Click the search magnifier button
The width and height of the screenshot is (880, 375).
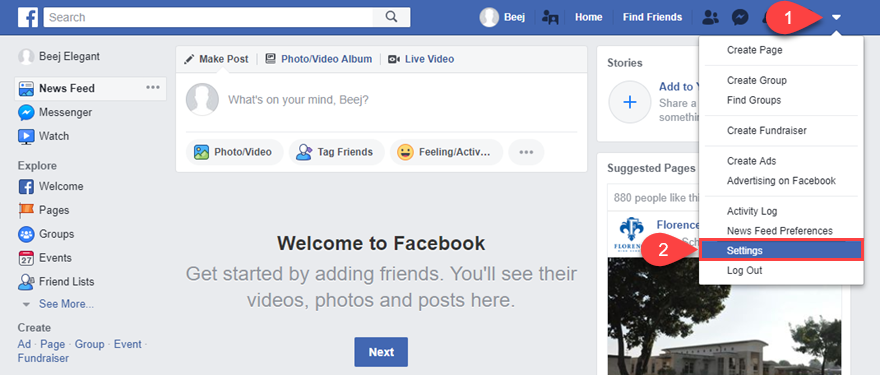tap(392, 17)
